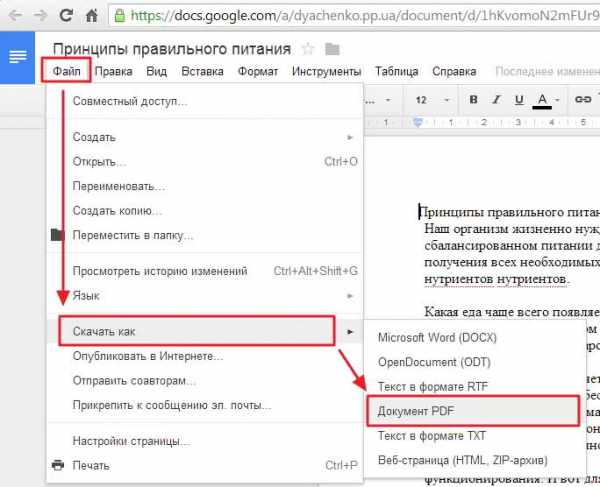Viewport: 600px width, 487px height.
Task: Open the text color picker
Action: click(x=546, y=101)
